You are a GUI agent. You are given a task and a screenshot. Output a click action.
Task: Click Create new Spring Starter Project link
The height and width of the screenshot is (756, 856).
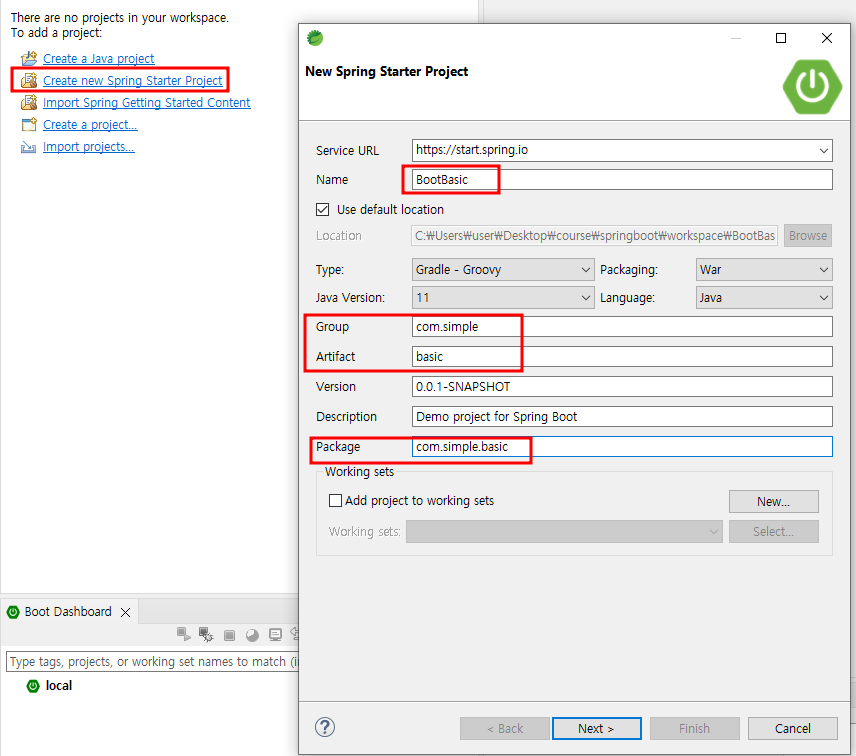click(x=133, y=81)
